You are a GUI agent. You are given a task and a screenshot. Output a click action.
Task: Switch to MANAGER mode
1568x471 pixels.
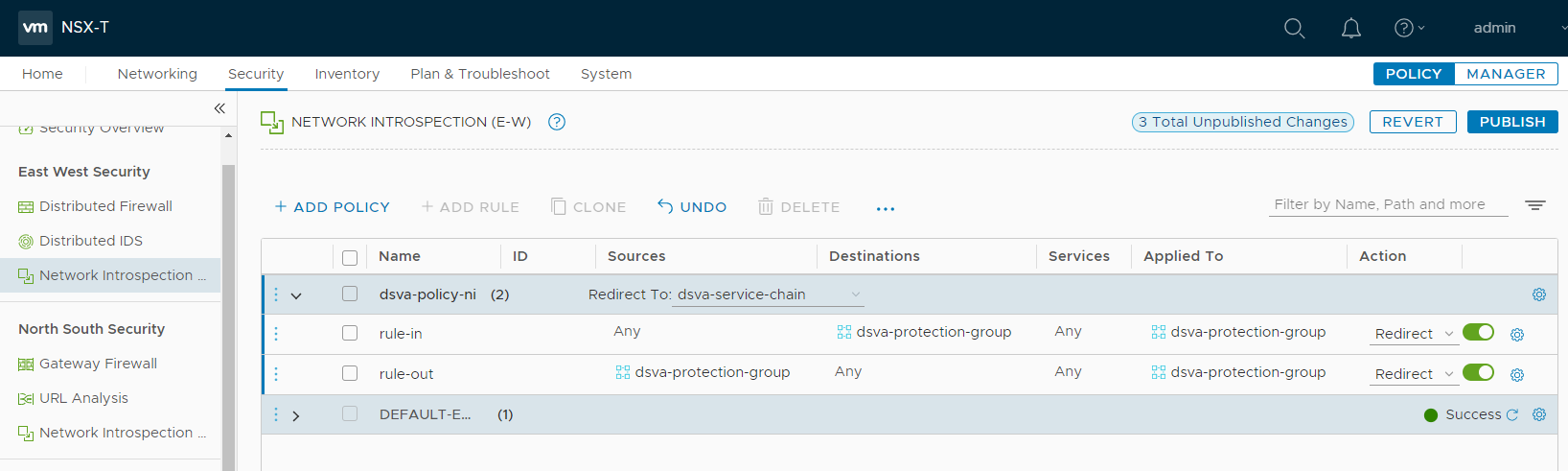tap(1505, 74)
